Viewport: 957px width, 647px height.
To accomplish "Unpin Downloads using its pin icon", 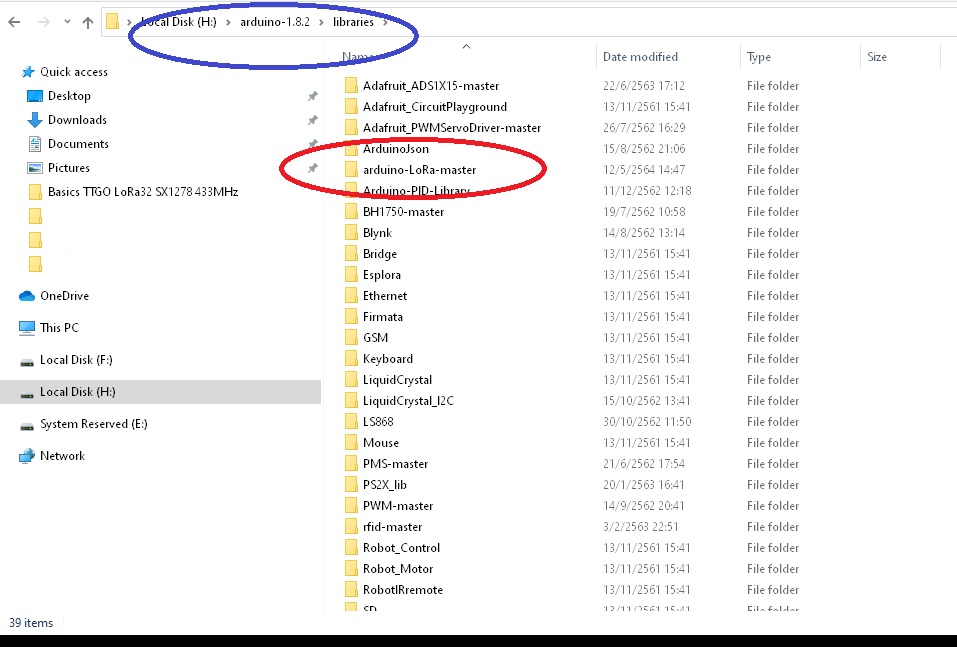I will point(312,120).
